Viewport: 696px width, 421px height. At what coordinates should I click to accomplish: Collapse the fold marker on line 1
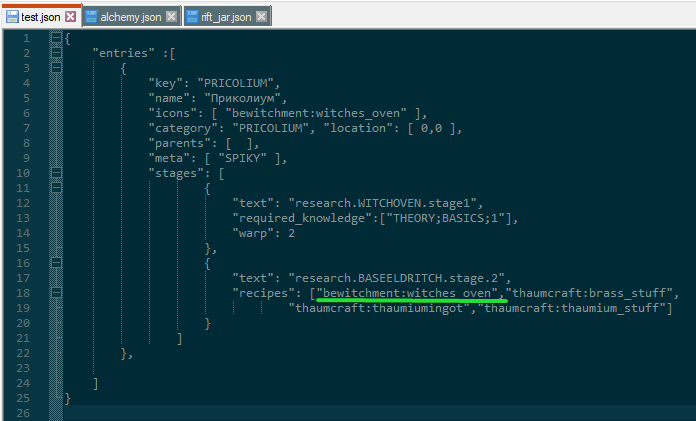56,38
